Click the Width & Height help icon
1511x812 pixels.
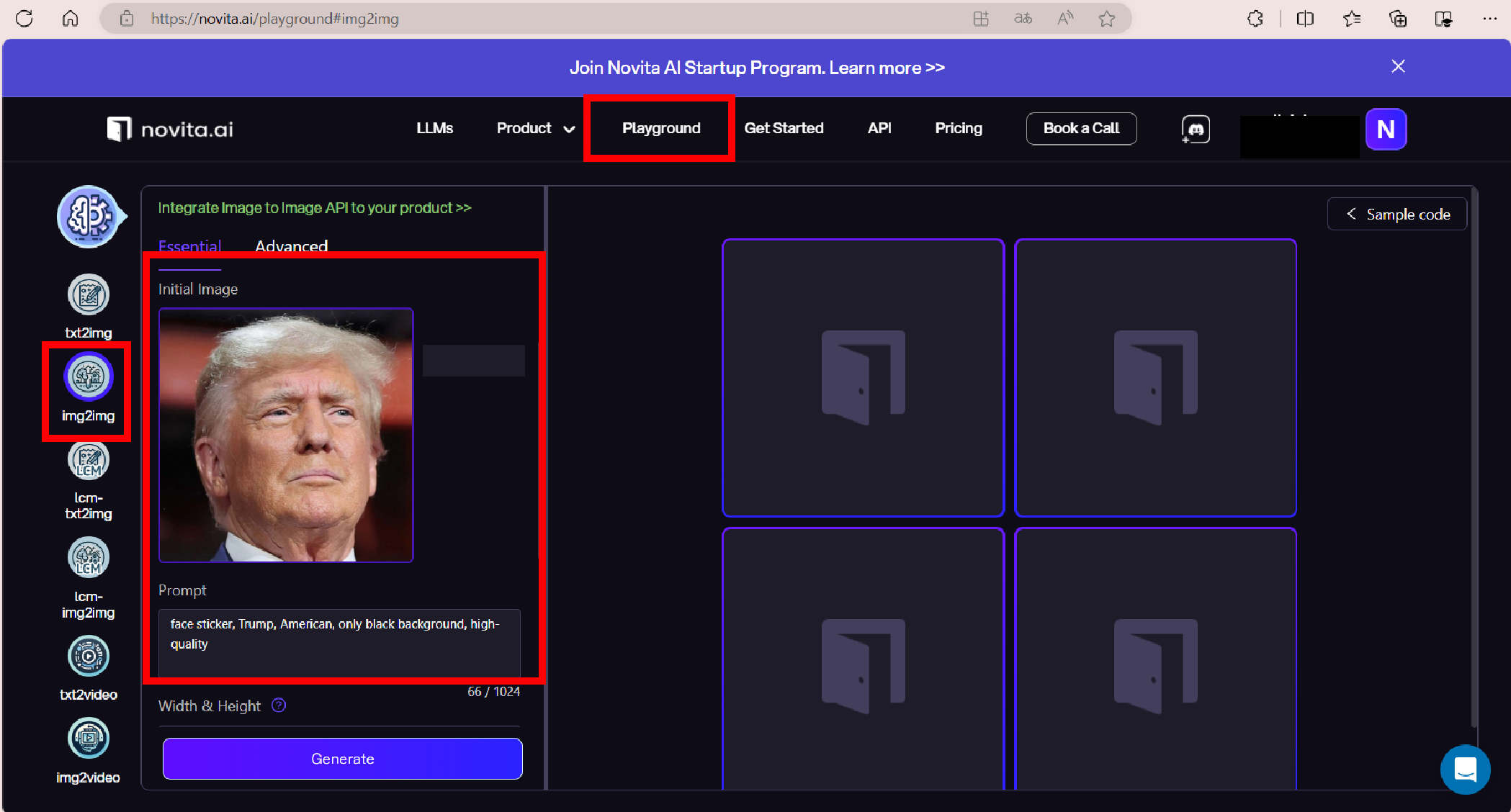pos(279,705)
